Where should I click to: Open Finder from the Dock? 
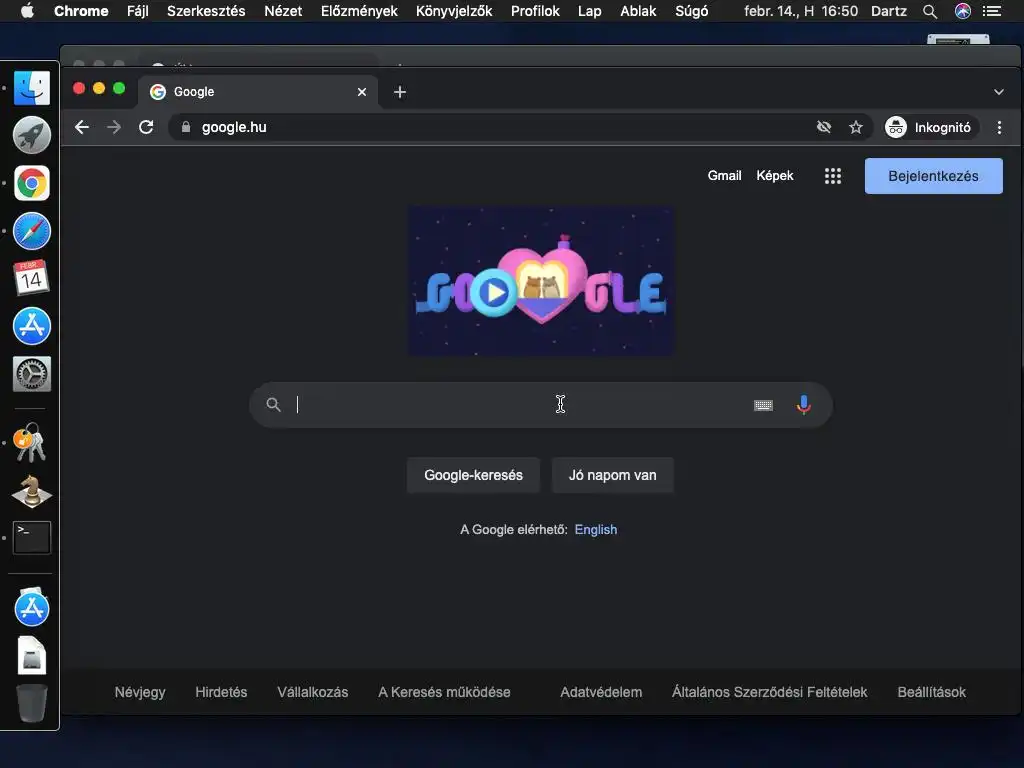[x=31, y=88]
